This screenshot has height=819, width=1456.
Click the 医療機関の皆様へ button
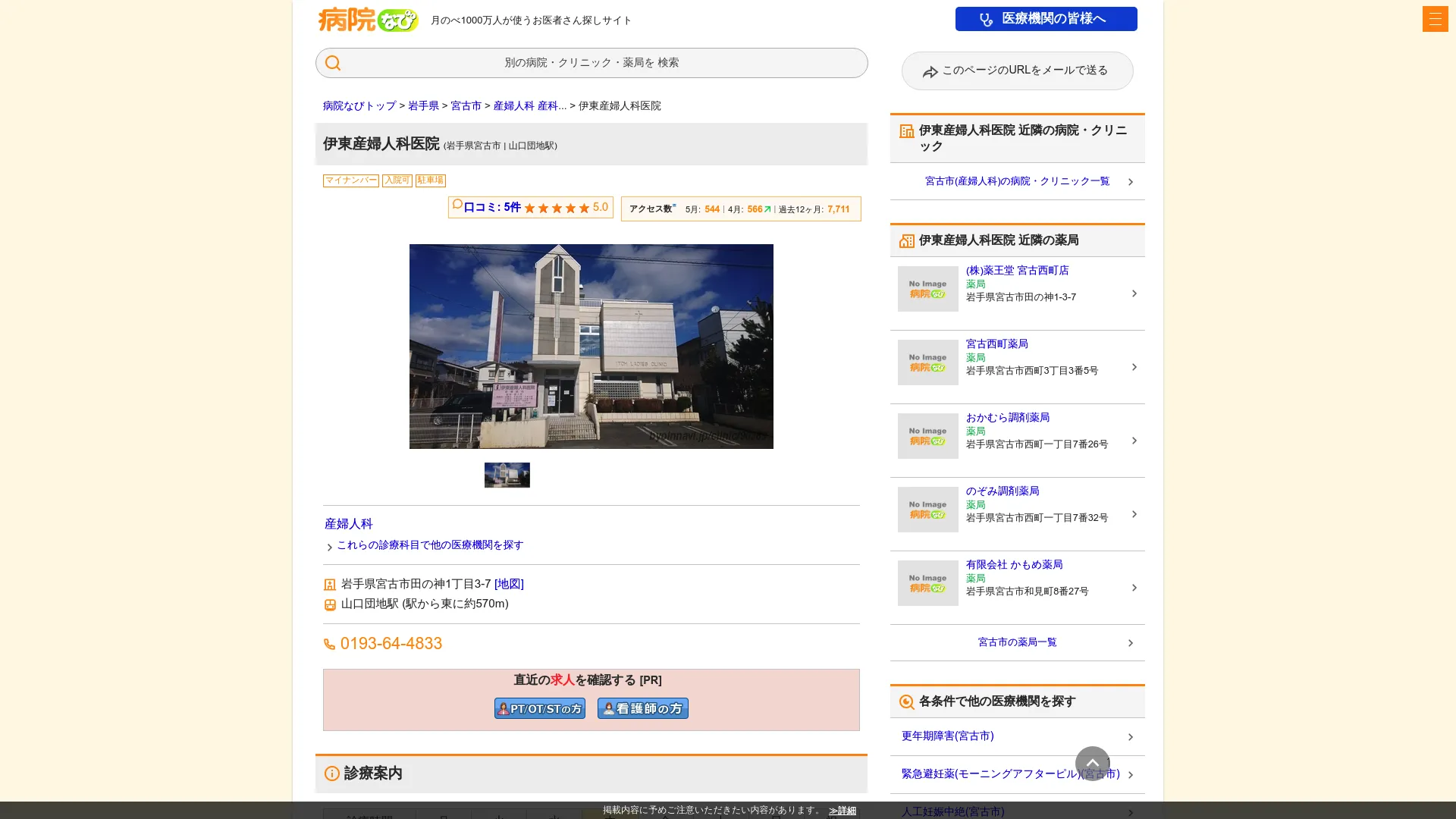[x=1046, y=19]
